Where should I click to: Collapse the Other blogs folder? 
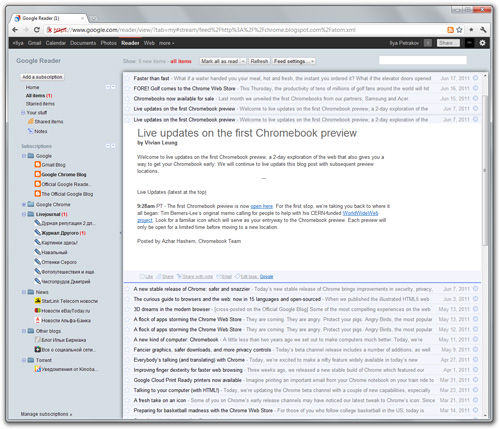24,331
